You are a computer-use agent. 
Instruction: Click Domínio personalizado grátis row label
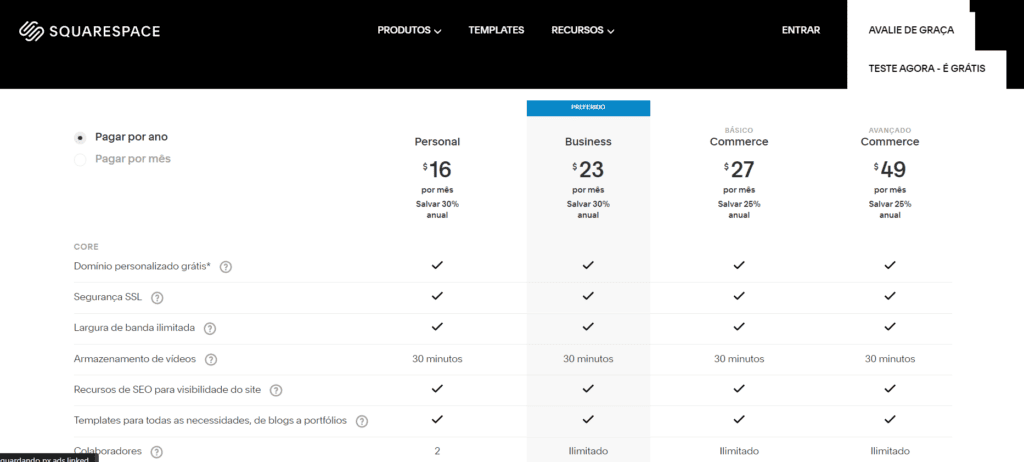pyautogui.click(x=142, y=266)
